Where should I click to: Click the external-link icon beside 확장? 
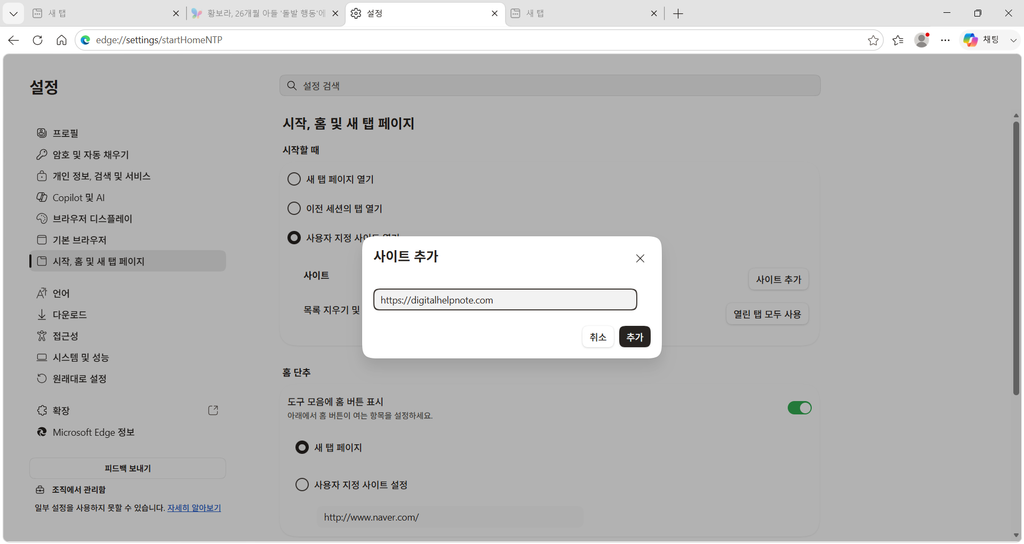tap(213, 411)
